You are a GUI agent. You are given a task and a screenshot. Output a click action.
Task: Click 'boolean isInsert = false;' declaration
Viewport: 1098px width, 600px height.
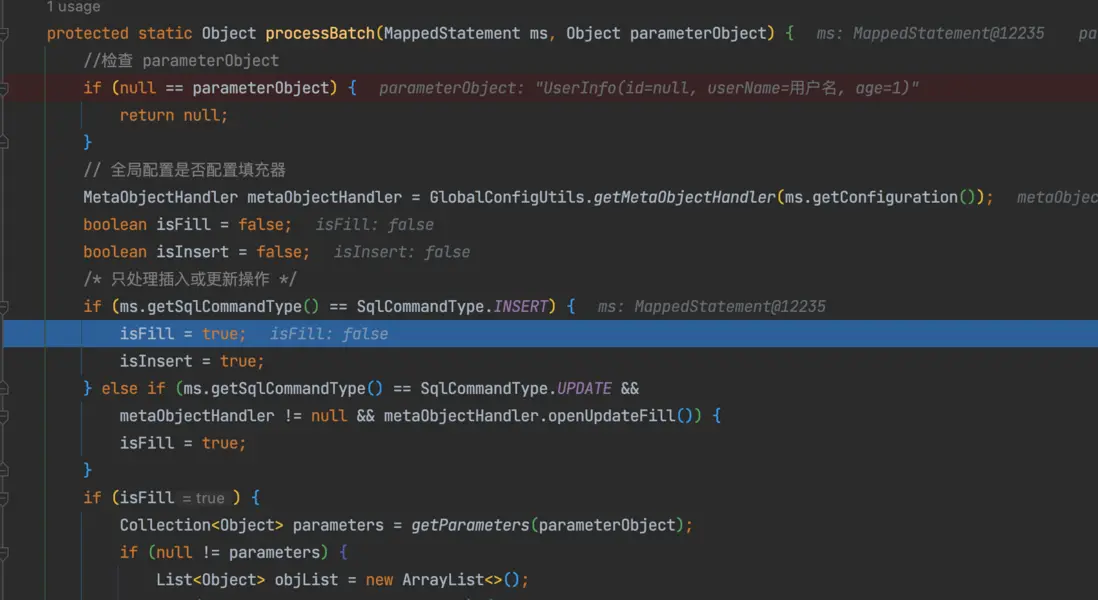tap(197, 252)
